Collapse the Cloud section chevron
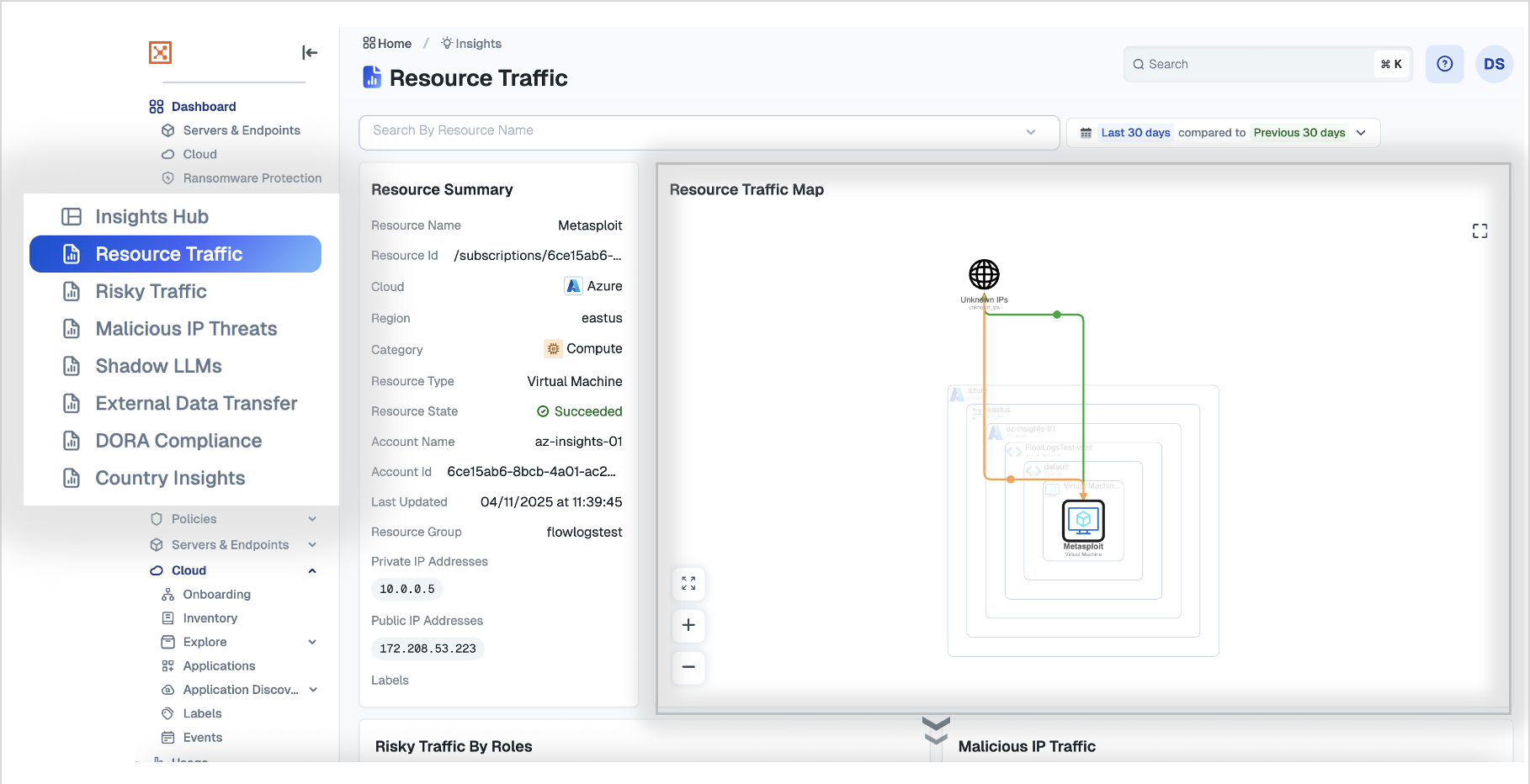The height and width of the screenshot is (784, 1530). coord(312,570)
